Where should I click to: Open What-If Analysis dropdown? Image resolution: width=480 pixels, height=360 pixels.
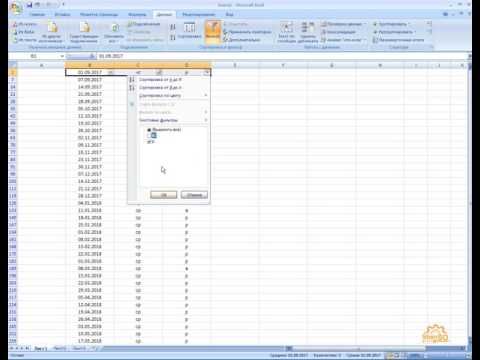click(364, 40)
